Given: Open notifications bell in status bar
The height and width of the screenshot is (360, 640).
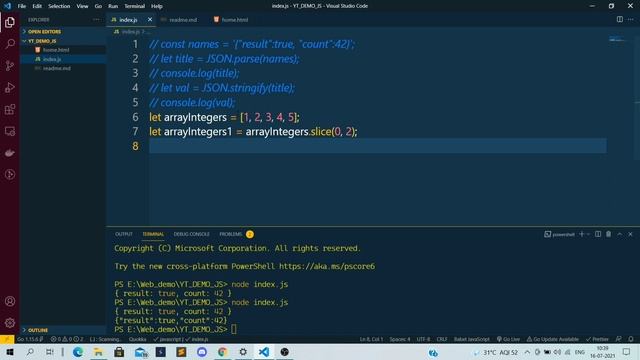Looking at the screenshot, I should 631,339.
